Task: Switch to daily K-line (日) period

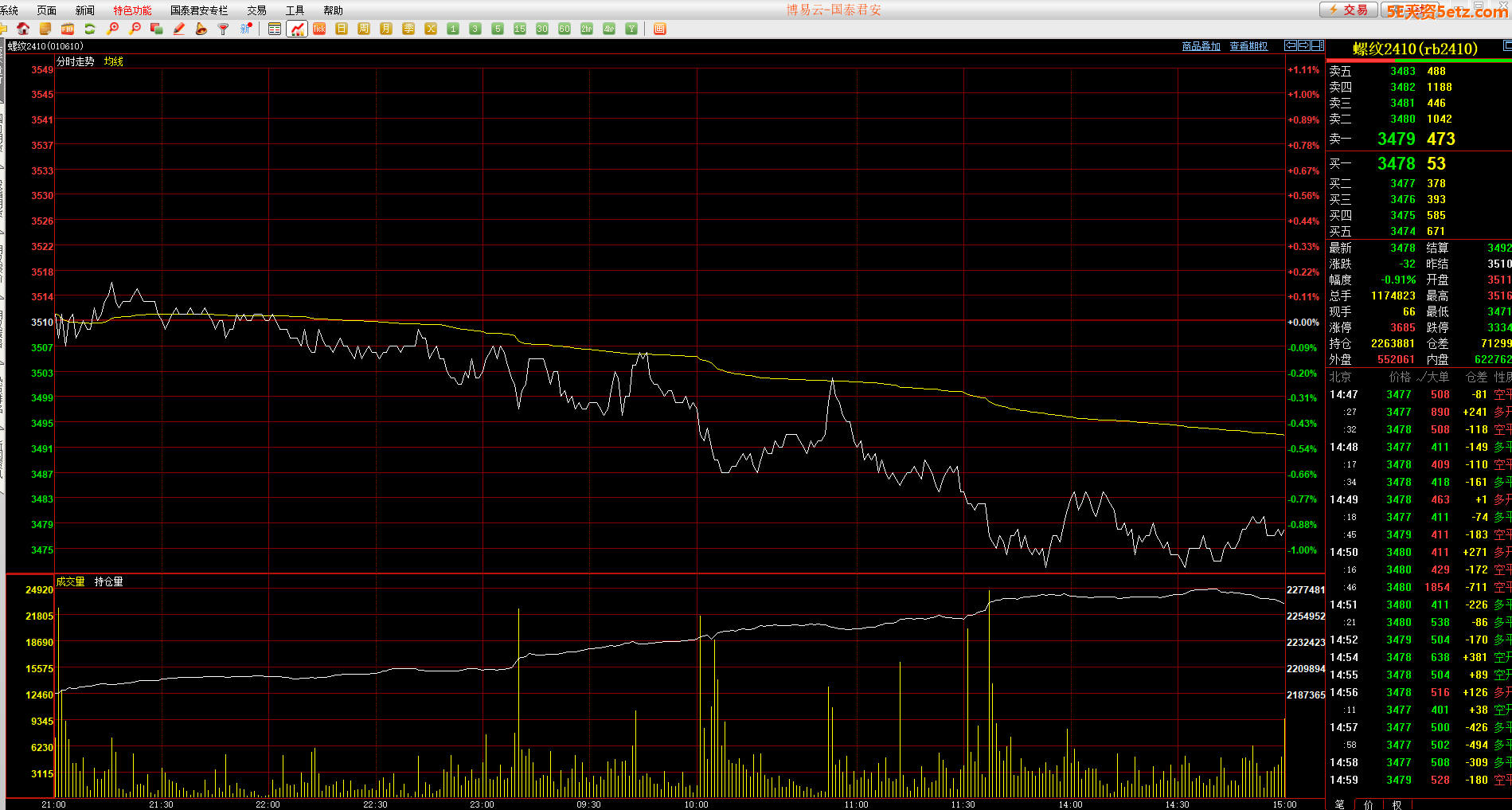Action: click(342, 29)
